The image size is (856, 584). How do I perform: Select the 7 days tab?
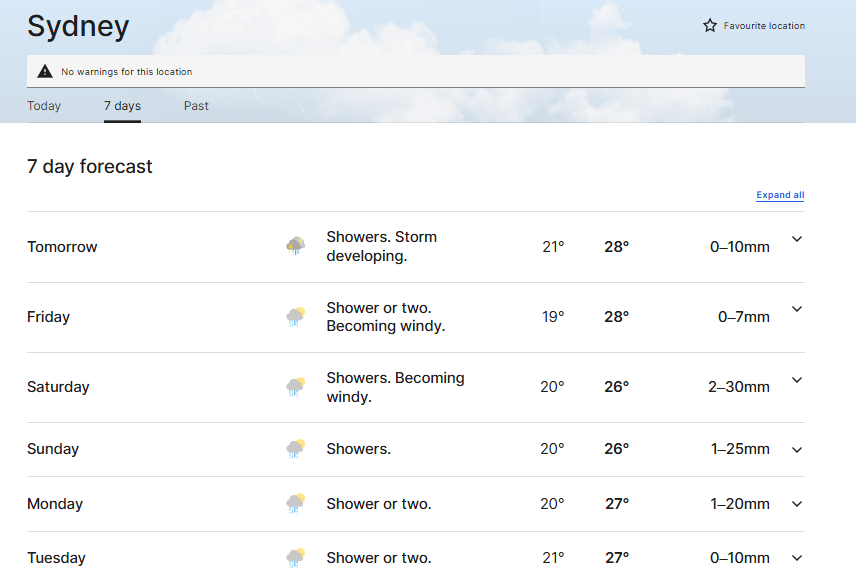tap(122, 106)
